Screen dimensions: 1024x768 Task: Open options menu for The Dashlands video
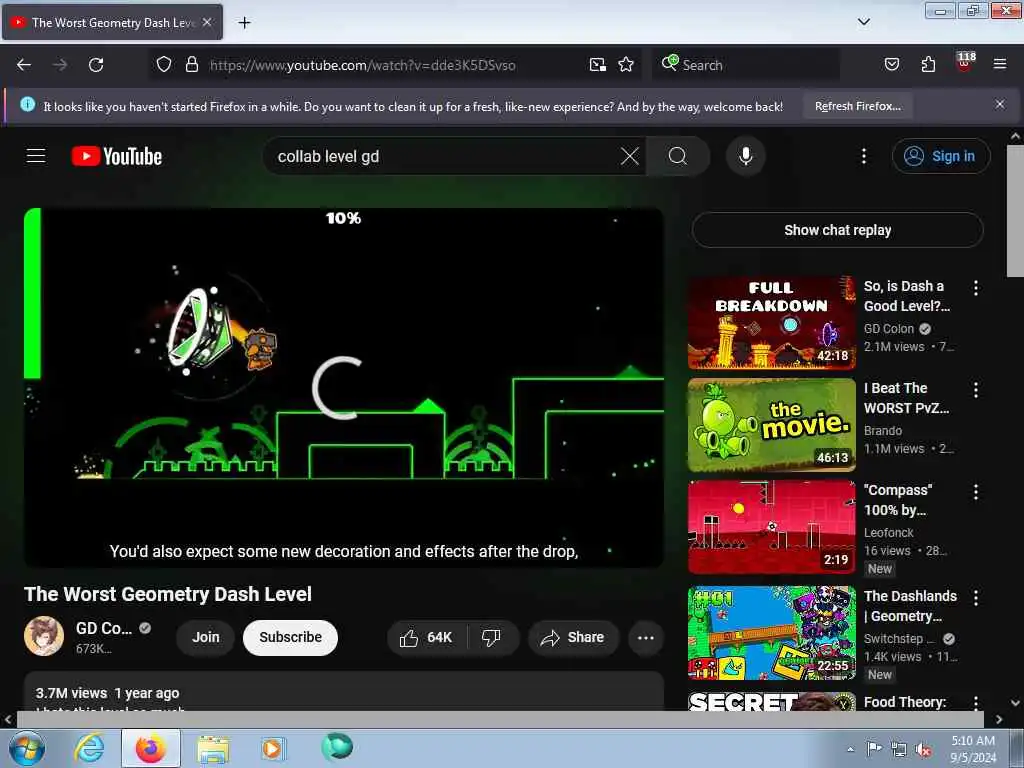(x=976, y=598)
